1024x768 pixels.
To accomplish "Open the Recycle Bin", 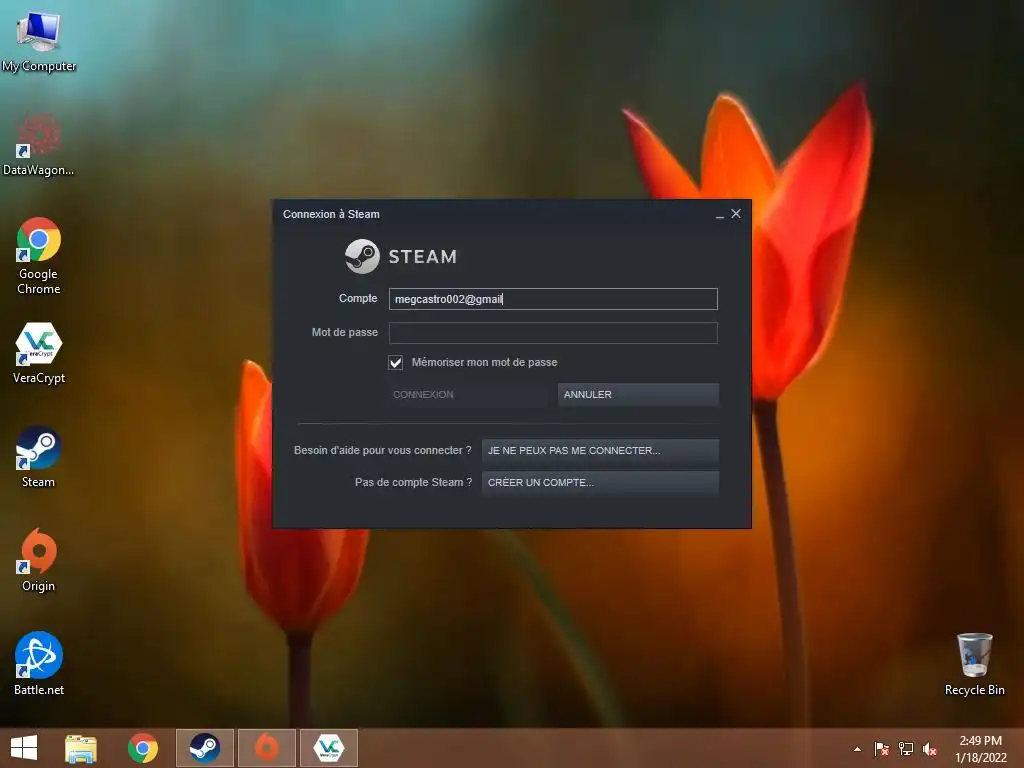I will 974,664.
